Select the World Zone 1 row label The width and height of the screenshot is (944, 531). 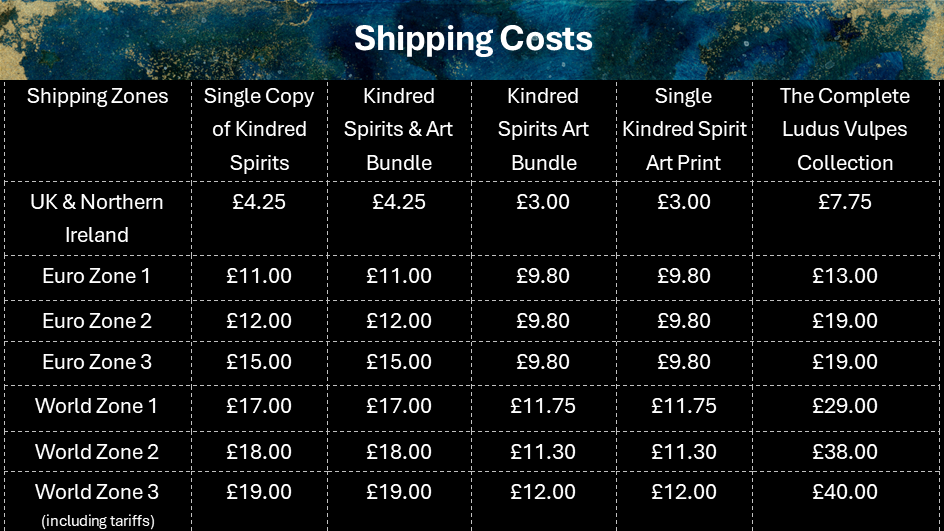coord(97,406)
